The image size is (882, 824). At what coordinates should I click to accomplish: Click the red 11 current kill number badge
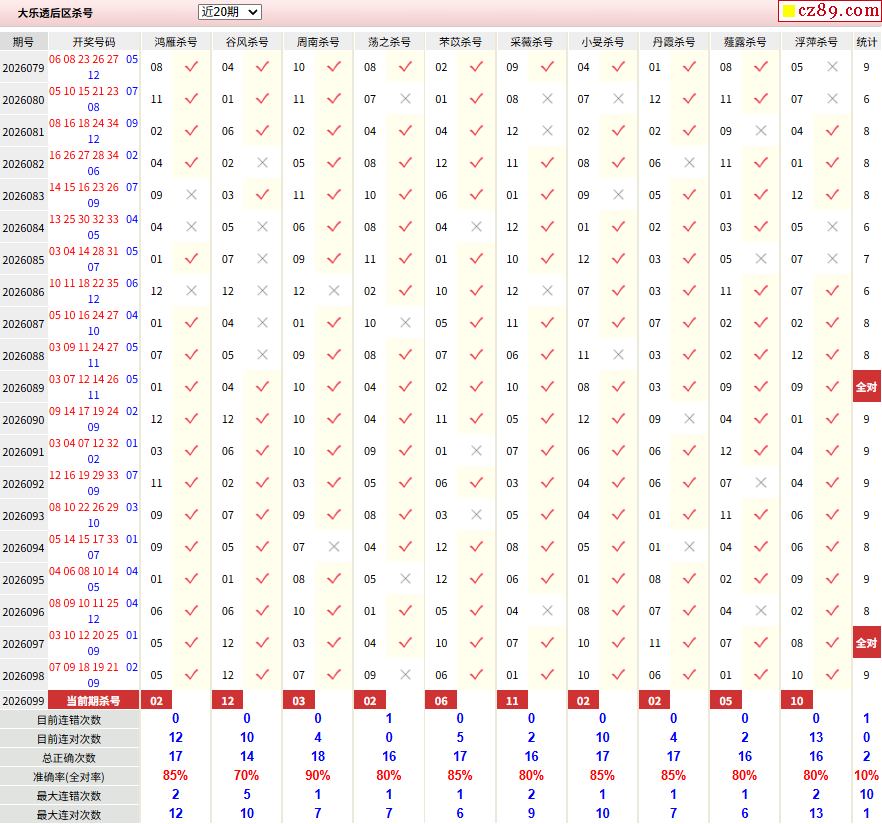(512, 701)
